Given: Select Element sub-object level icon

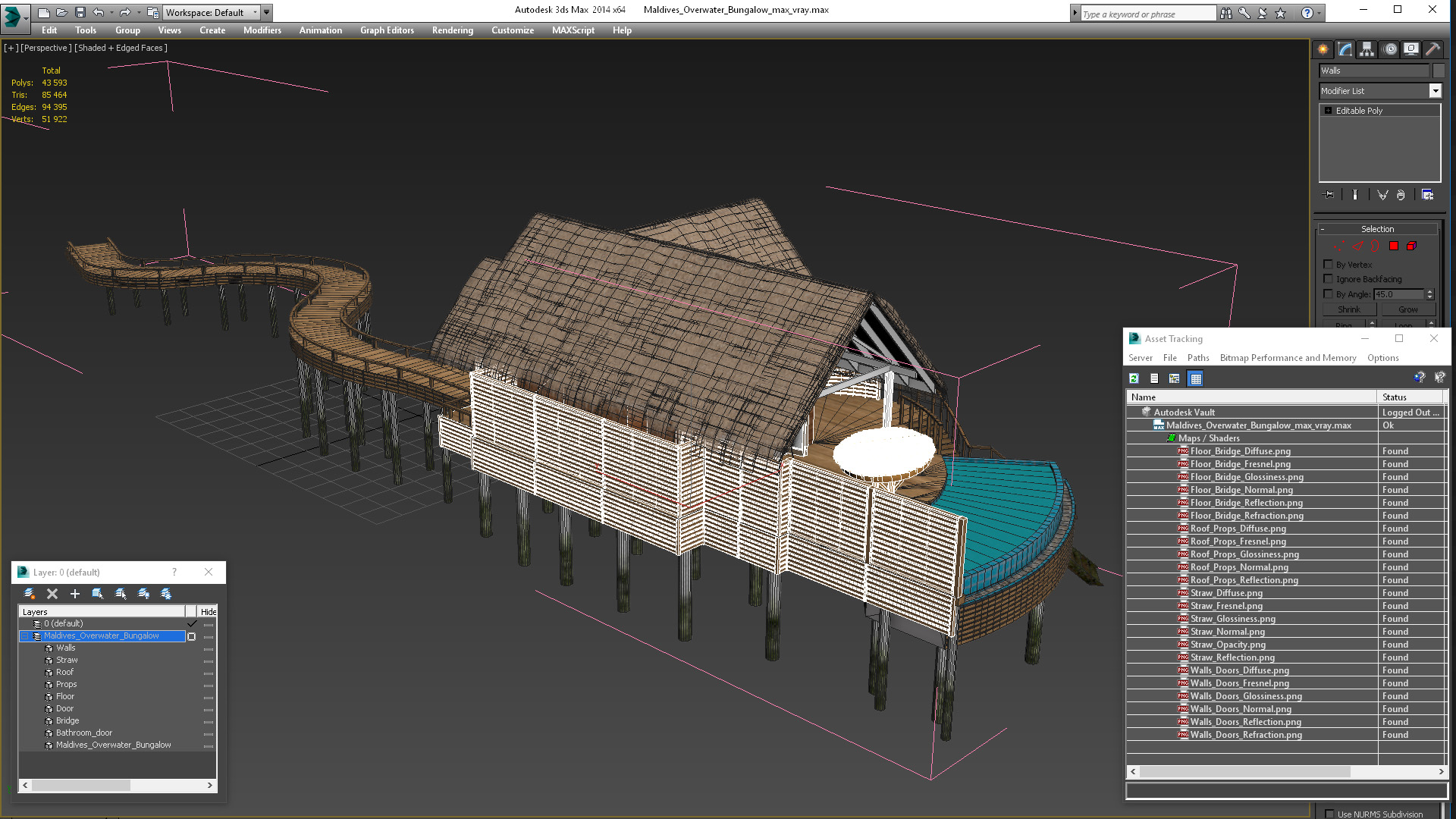Looking at the screenshot, I should click(1412, 246).
